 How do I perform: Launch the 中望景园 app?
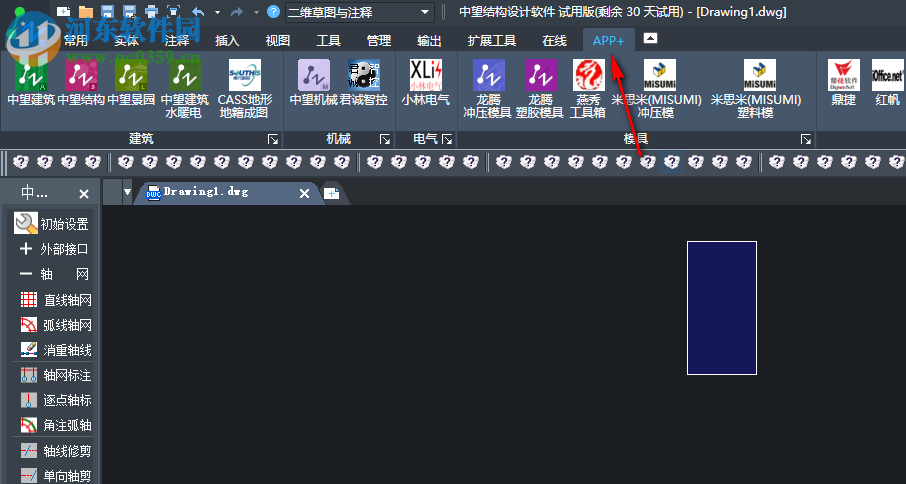(131, 83)
